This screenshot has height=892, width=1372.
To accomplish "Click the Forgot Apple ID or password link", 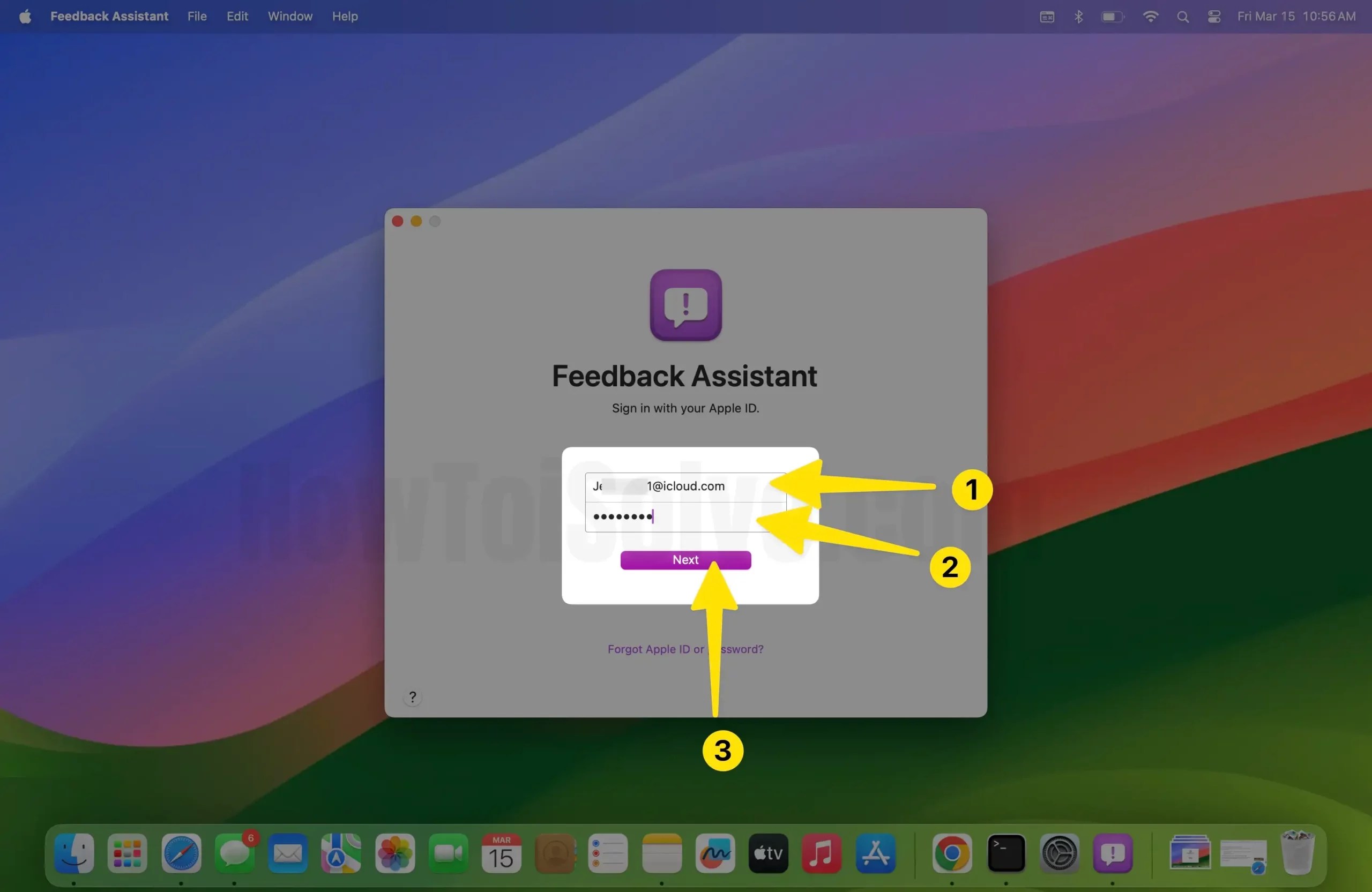I will pyautogui.click(x=685, y=649).
